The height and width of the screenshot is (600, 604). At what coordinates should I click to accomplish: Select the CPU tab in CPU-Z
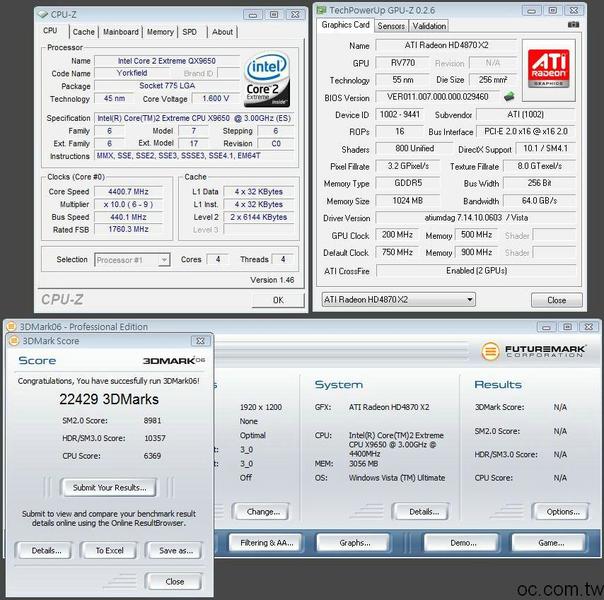click(x=50, y=30)
